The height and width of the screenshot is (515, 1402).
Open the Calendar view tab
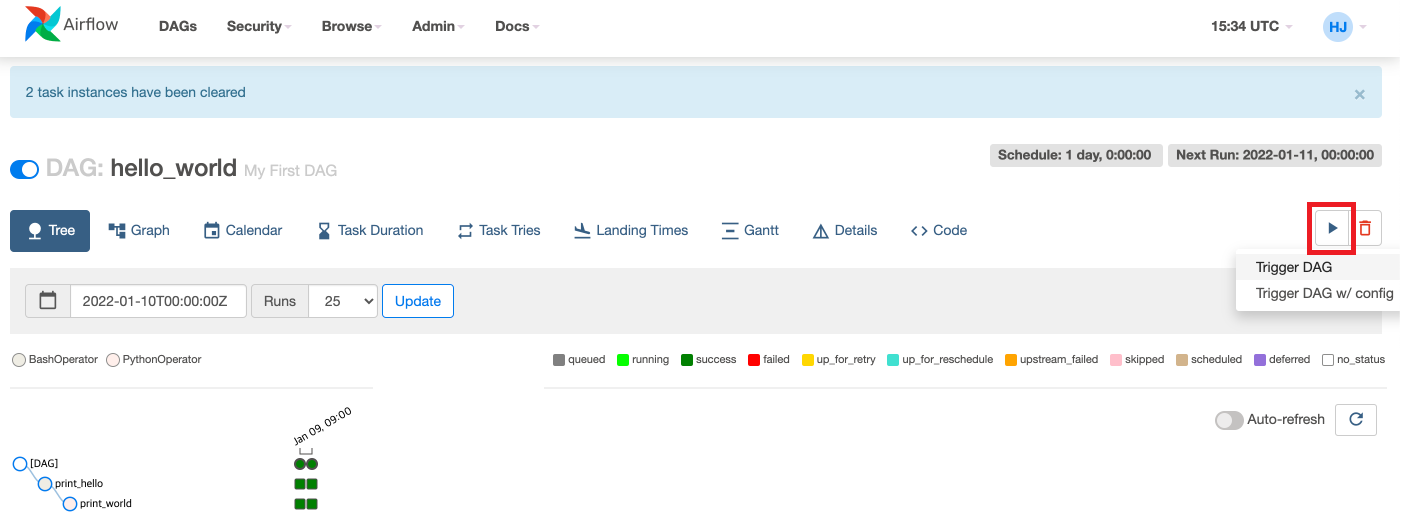tap(243, 230)
